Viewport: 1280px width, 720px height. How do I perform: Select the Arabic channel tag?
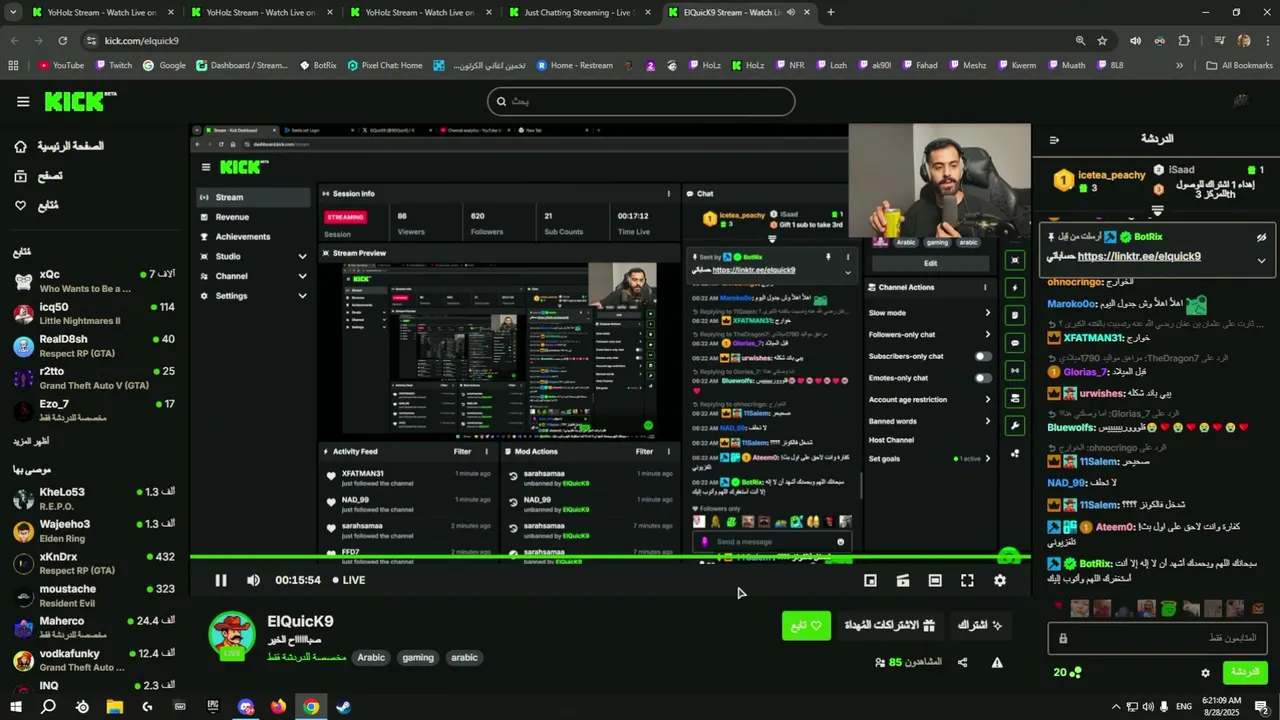[371, 658]
